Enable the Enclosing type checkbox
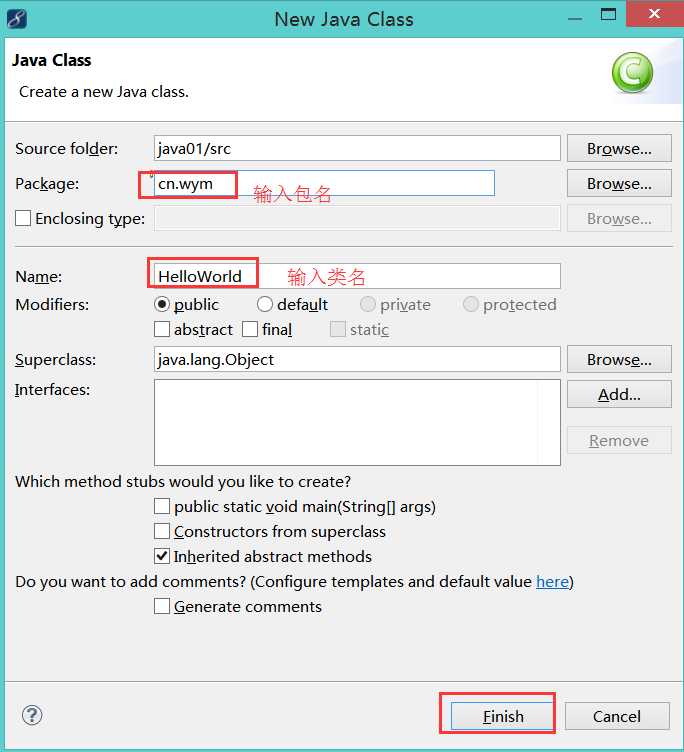Image resolution: width=684 pixels, height=752 pixels. 23,218
